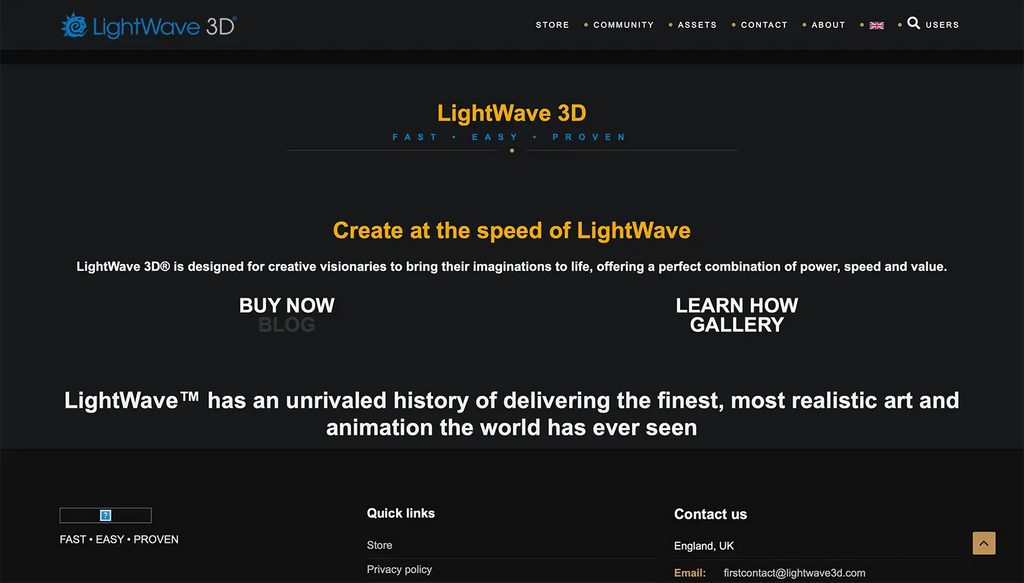Click the blue 'FAST • EASY • PROVEN' subtitle
1024x583 pixels.
click(510, 137)
